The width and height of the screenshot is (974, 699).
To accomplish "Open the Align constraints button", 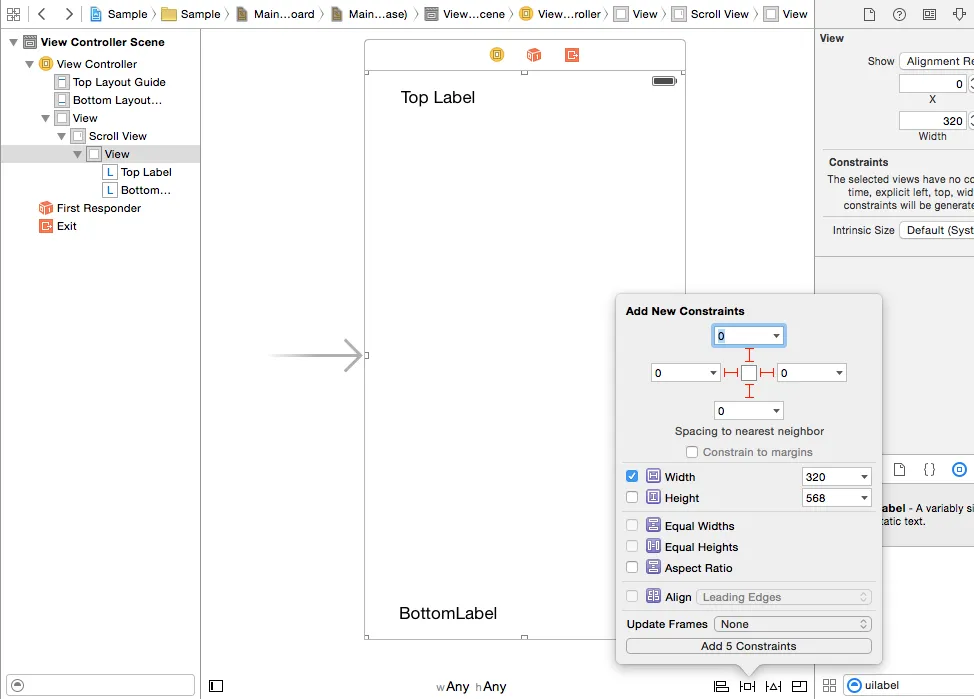I will pos(721,686).
